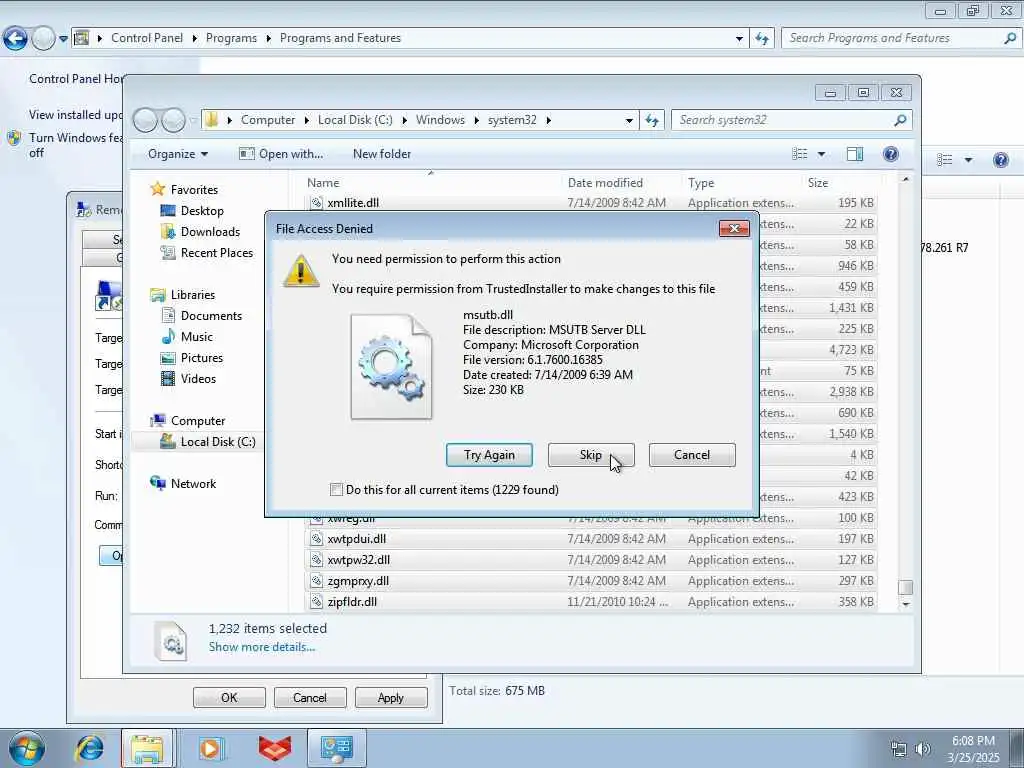Click OK in the properties dialog
The image size is (1024, 768).
[x=229, y=697]
